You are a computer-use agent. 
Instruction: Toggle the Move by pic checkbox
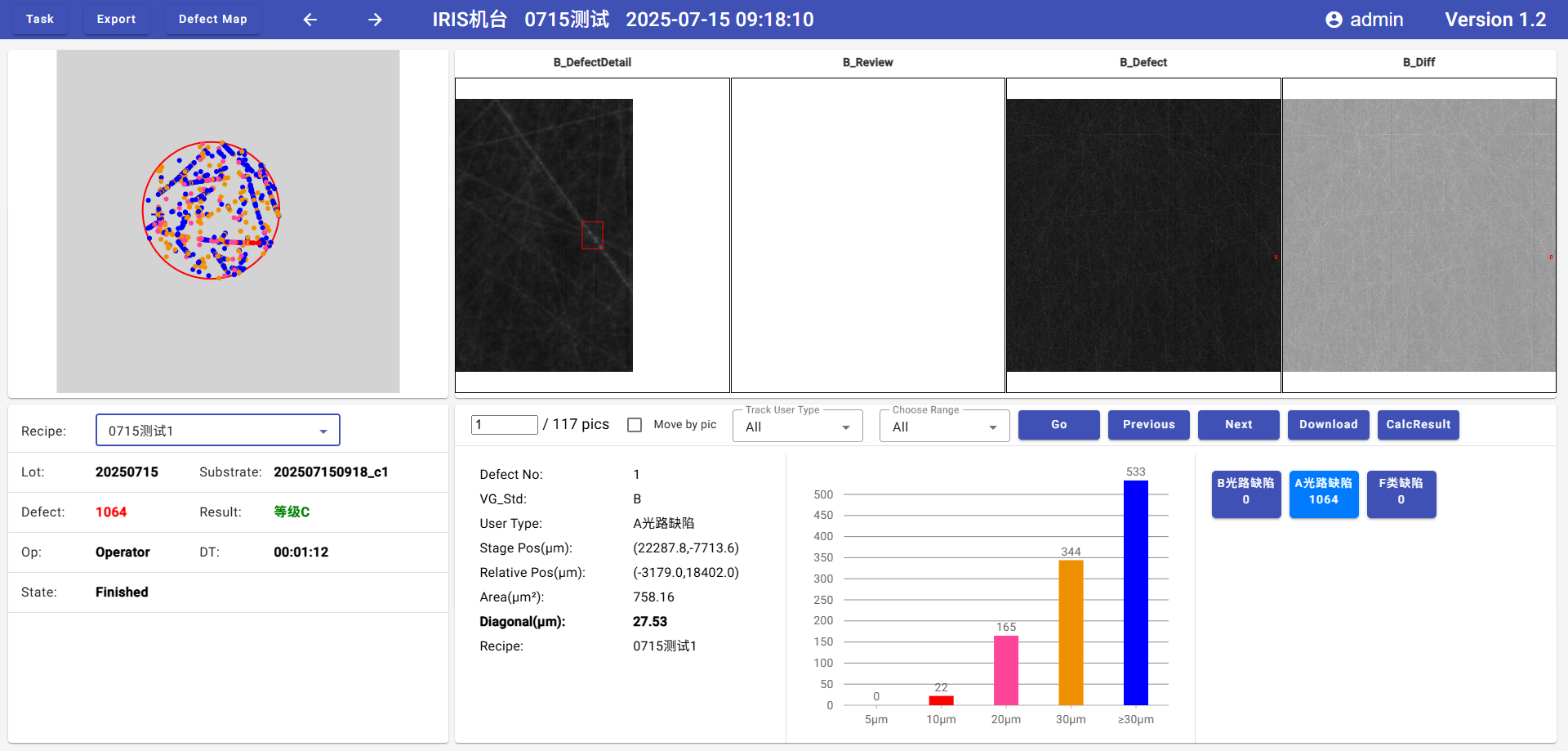click(635, 425)
